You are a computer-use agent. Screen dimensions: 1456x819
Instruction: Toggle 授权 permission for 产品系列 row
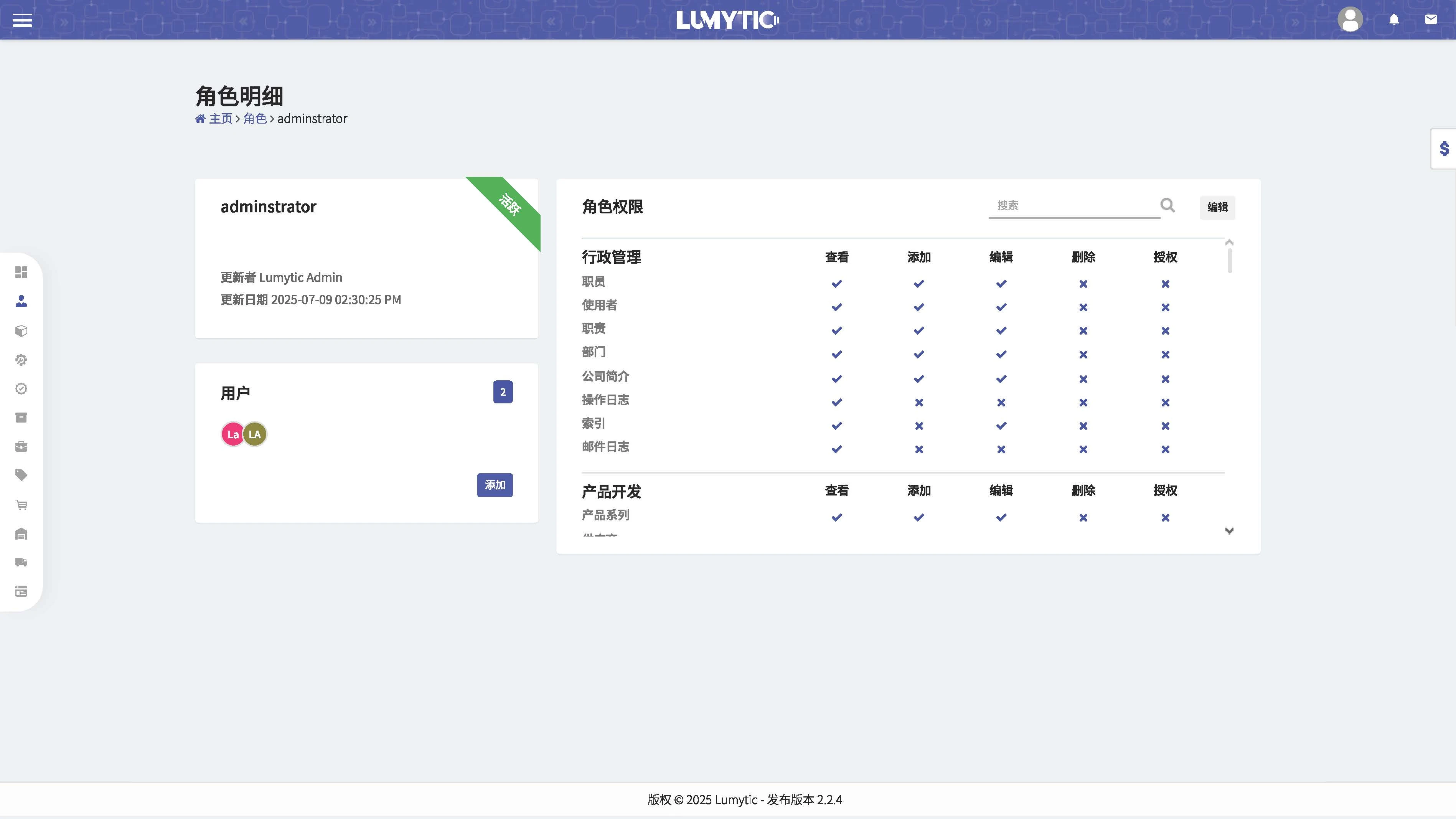pyautogui.click(x=1165, y=517)
